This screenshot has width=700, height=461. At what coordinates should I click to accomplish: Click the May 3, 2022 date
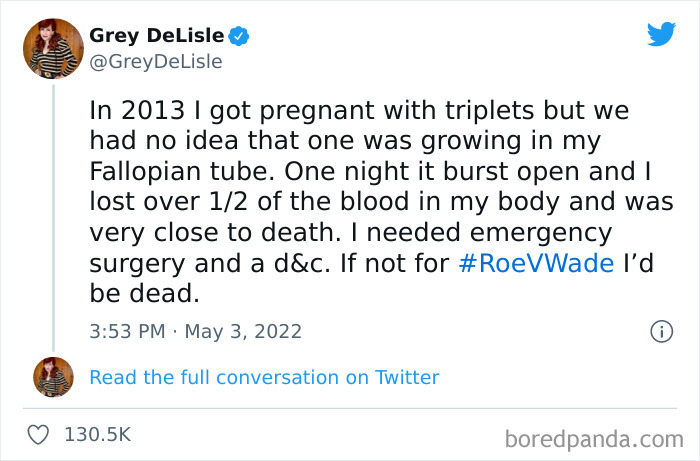point(243,331)
